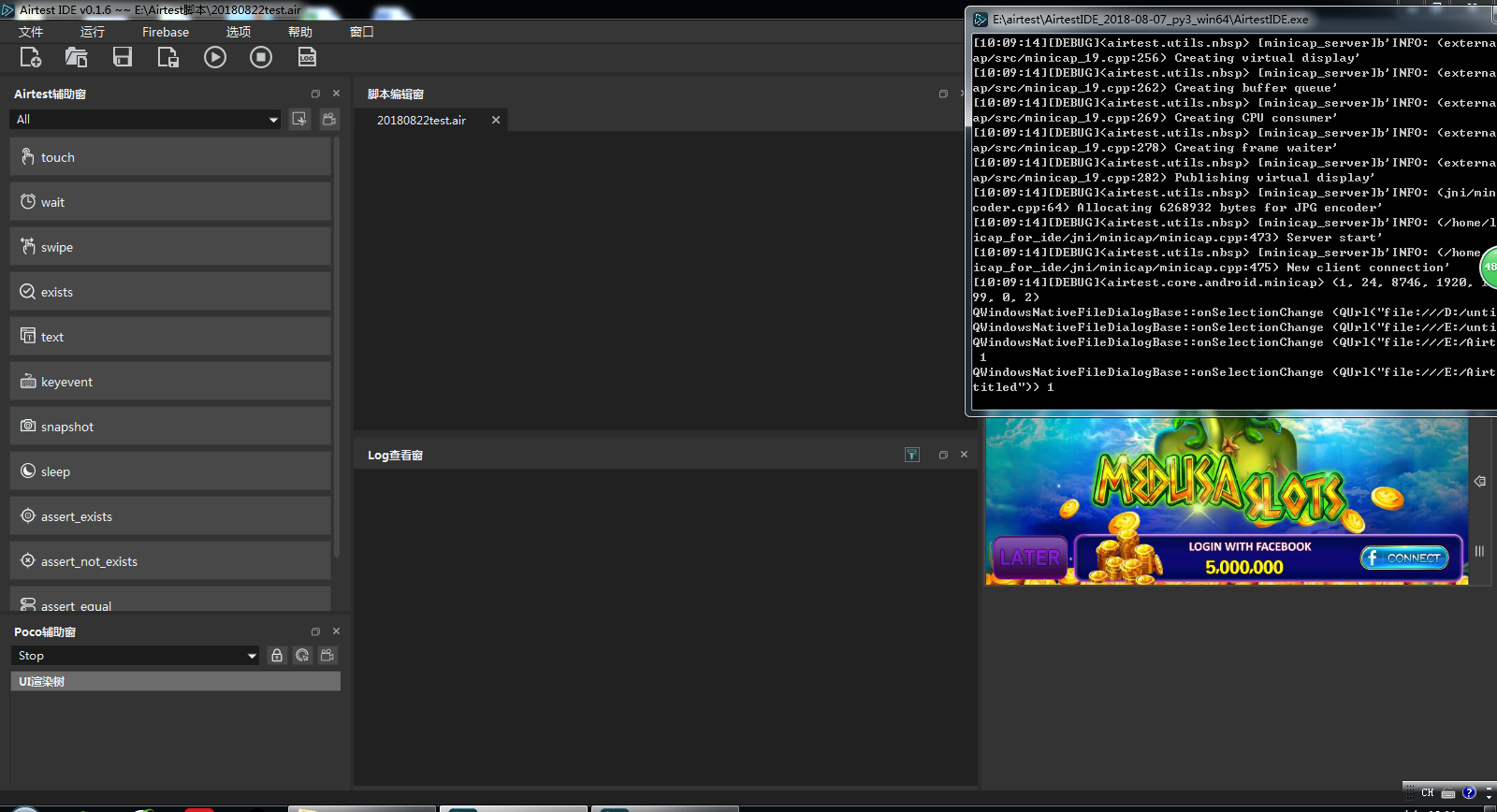The image size is (1497, 812).
Task: Close the Airtest assistant panel
Action: 336,94
